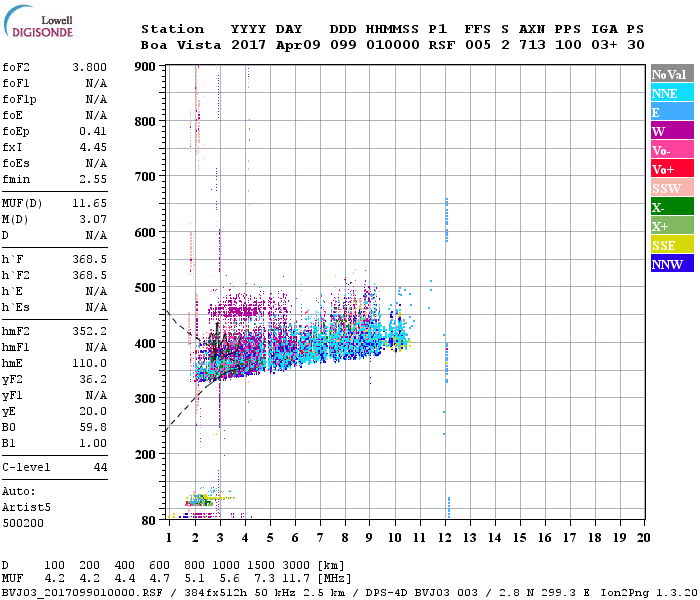Click the 12 MHz frequency axis label
The image size is (700, 600).
click(x=445, y=538)
